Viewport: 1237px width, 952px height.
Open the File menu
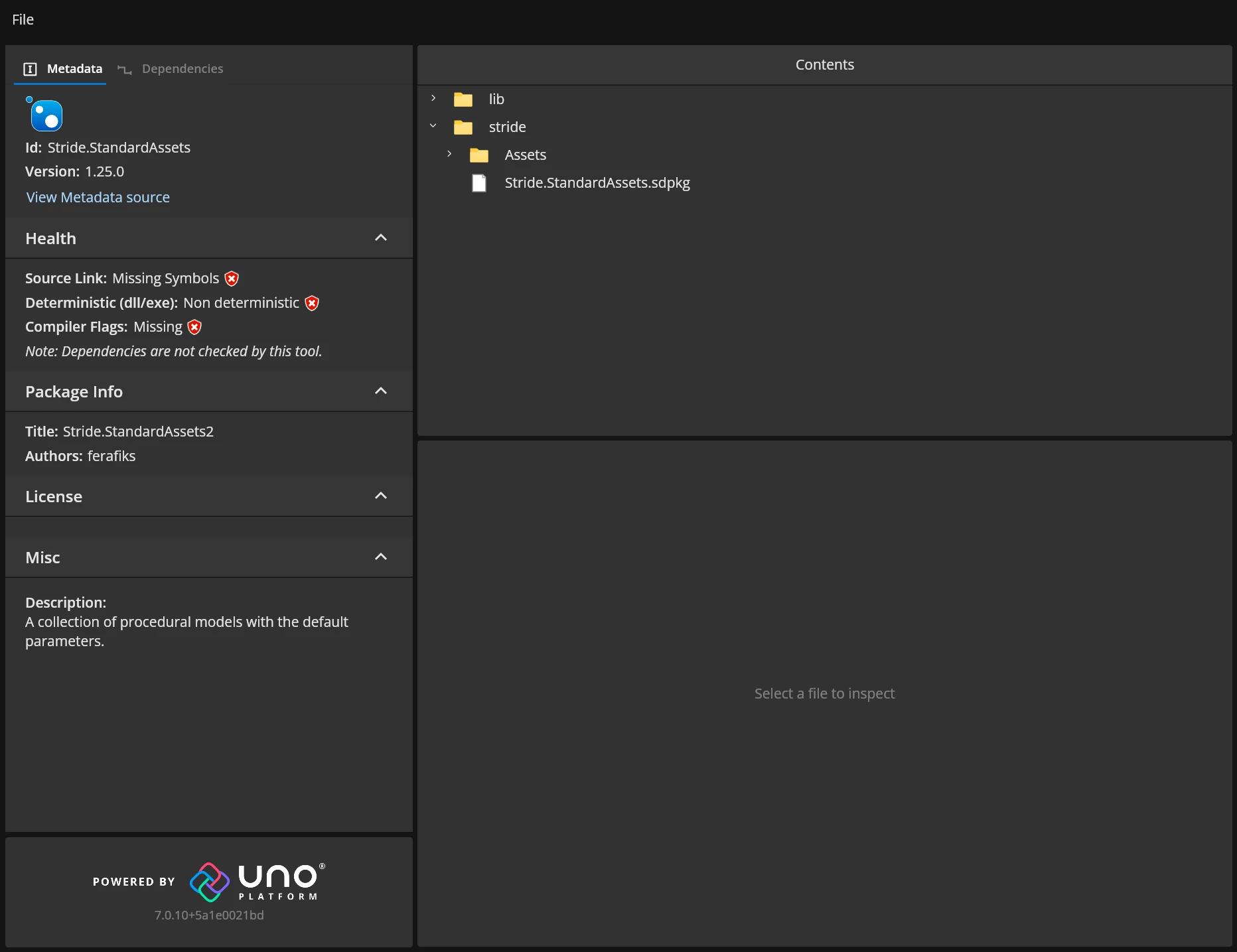23,19
